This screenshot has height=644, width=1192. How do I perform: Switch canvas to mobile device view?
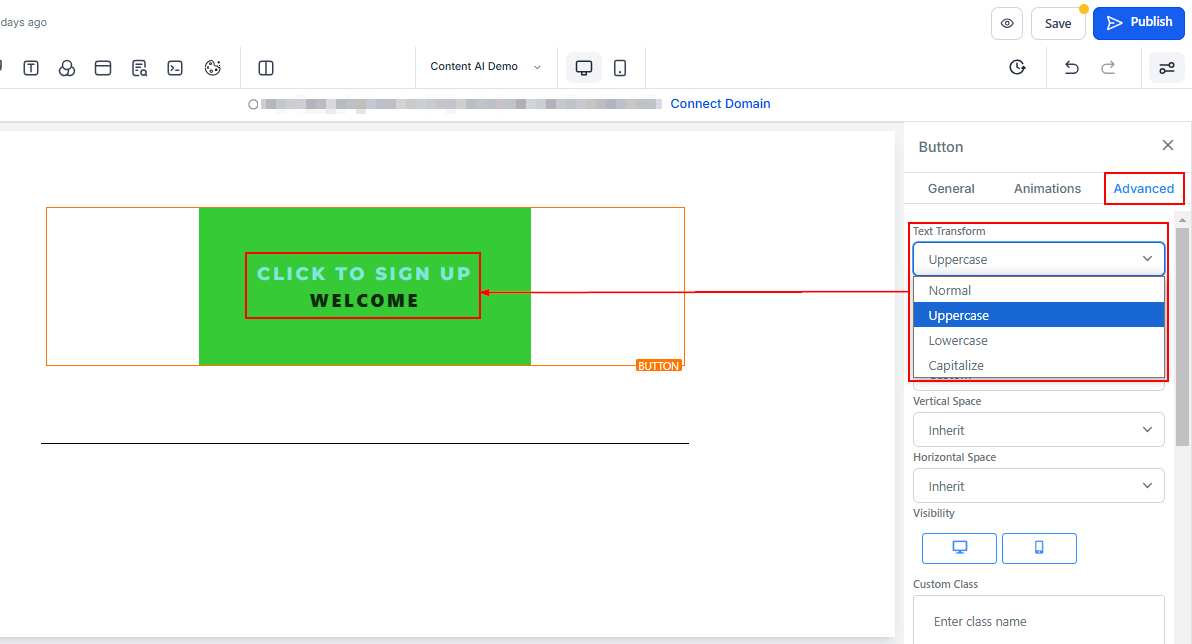point(620,68)
